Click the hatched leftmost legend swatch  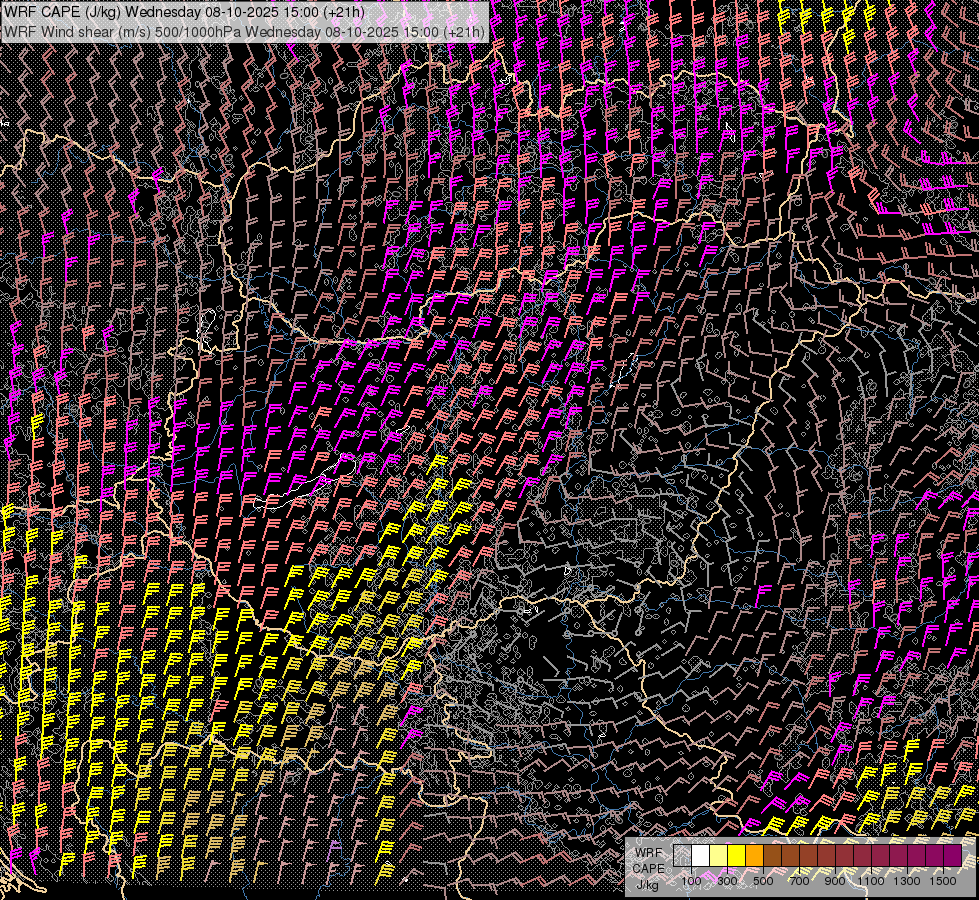coord(683,856)
